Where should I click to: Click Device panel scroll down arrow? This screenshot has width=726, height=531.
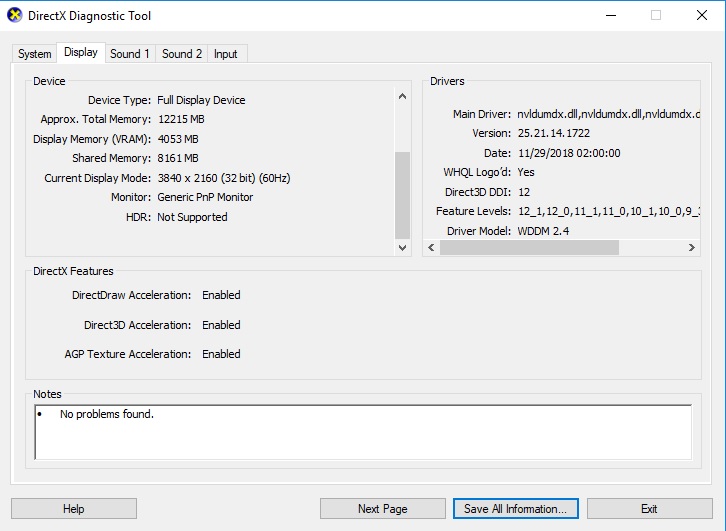point(402,248)
